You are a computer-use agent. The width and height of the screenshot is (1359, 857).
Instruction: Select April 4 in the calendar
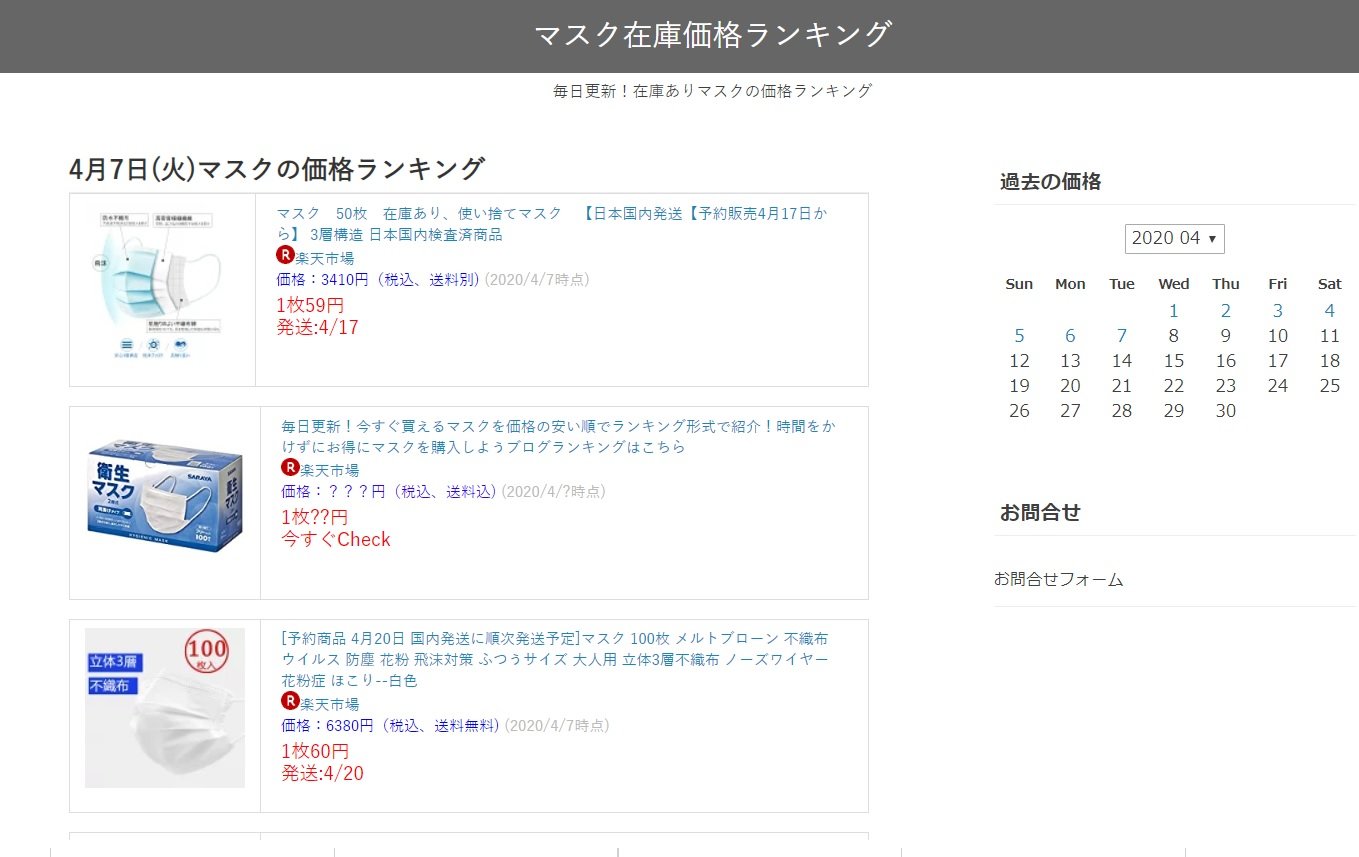1329,311
